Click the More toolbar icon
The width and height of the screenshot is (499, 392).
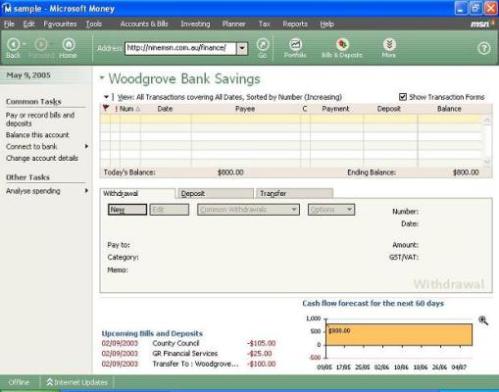(389, 44)
